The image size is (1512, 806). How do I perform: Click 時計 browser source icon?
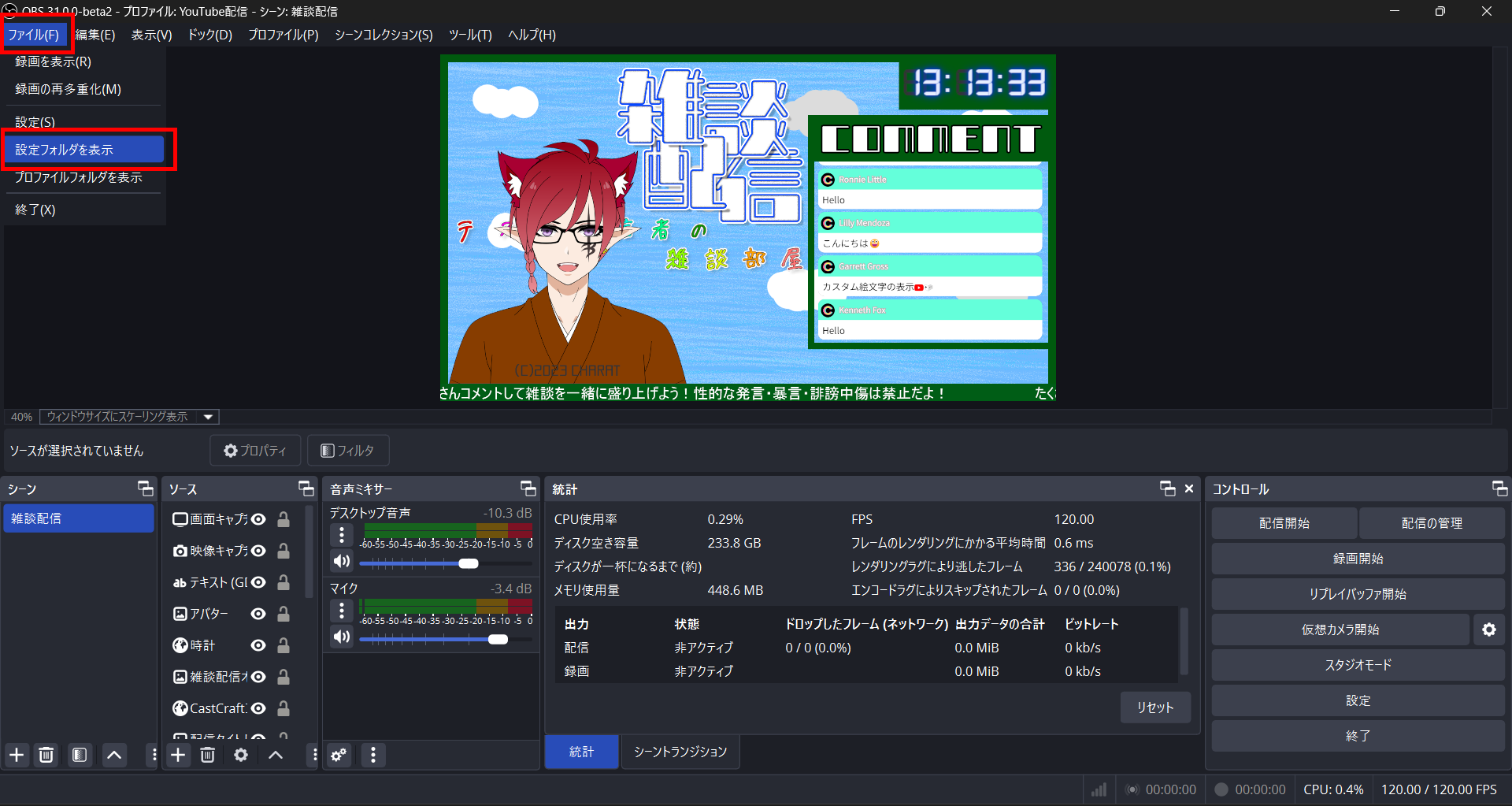pos(180,645)
